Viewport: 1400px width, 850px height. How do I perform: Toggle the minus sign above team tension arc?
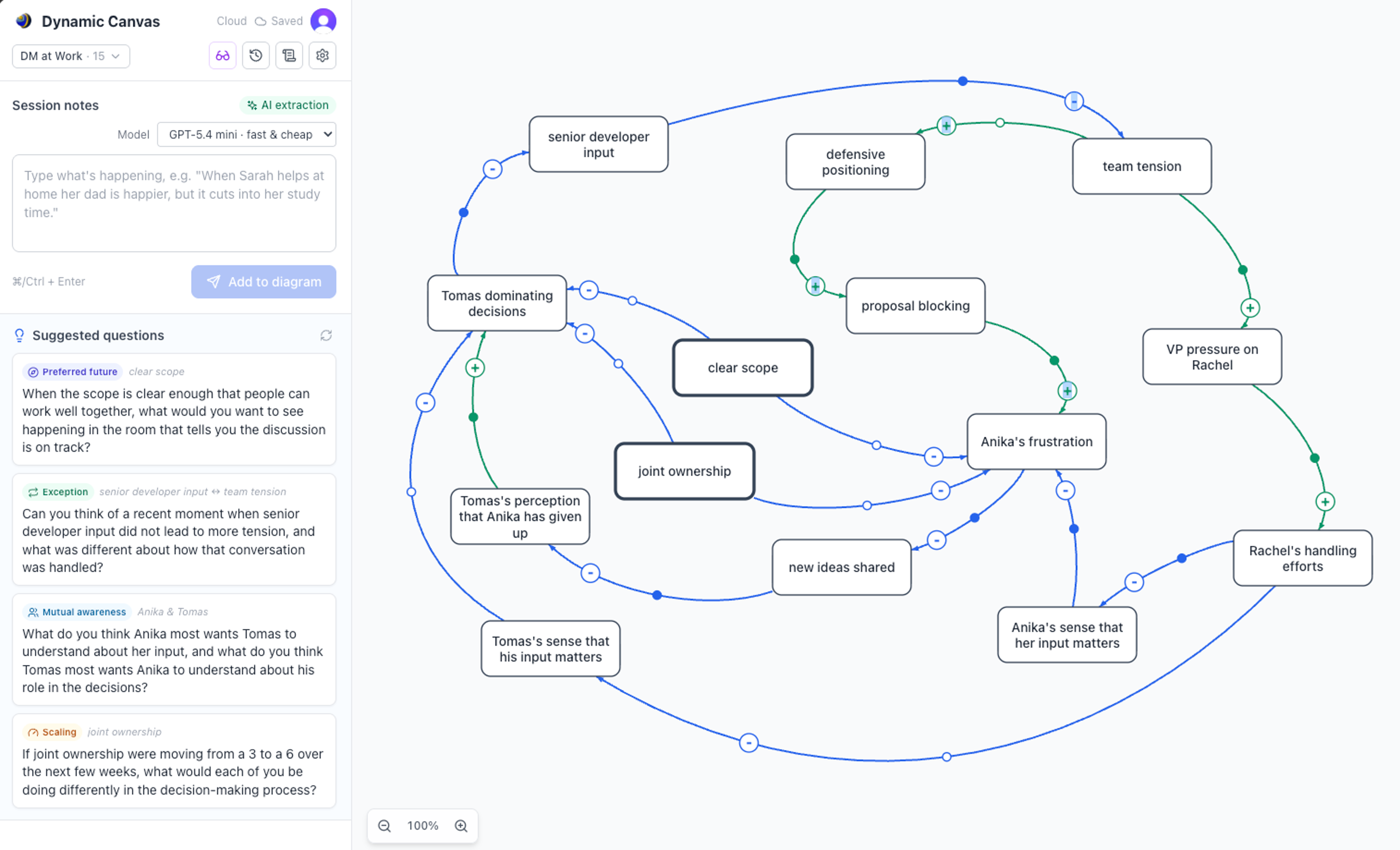pyautogui.click(x=1074, y=102)
